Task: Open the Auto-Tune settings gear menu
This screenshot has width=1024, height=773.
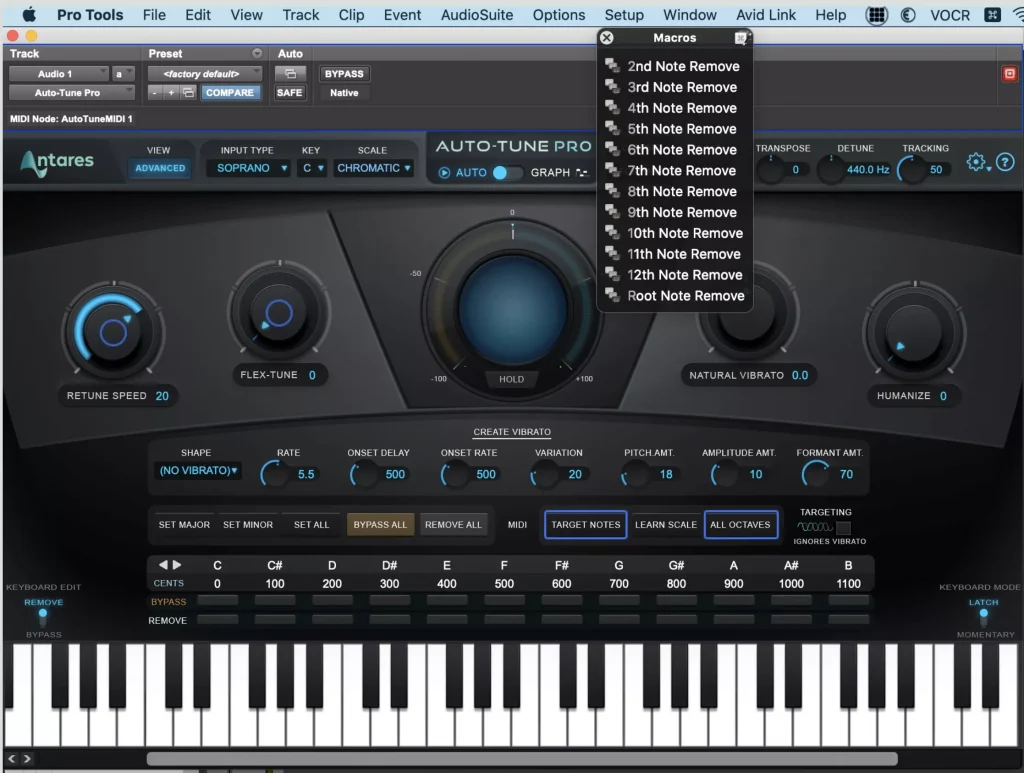Action: (x=978, y=161)
